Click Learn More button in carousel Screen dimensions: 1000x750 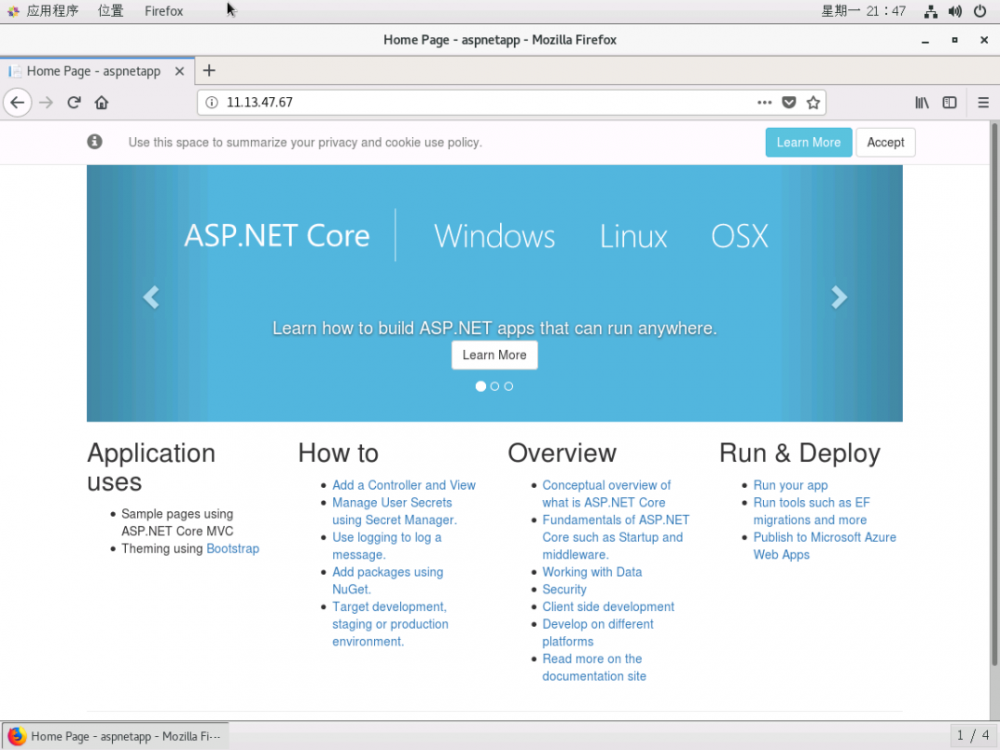(x=494, y=355)
